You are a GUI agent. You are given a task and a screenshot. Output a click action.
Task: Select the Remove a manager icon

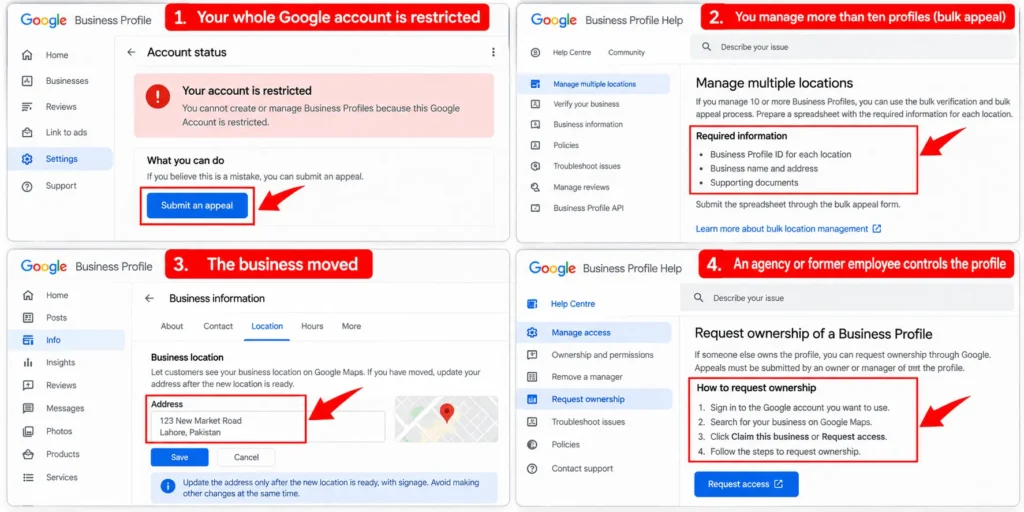pyautogui.click(x=532, y=377)
